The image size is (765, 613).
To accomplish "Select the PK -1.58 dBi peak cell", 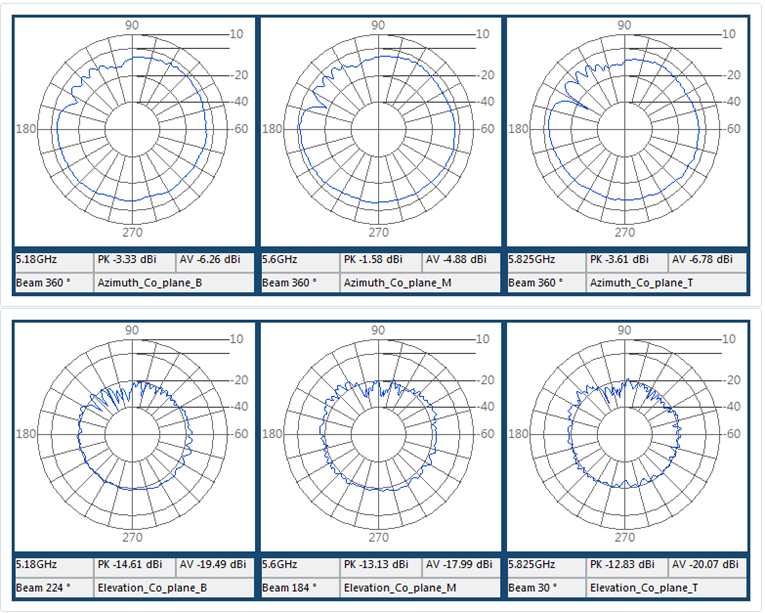I will pos(380,260).
